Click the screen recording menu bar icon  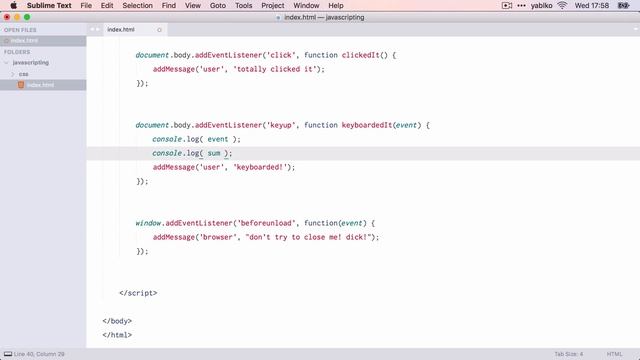[x=507, y=5]
